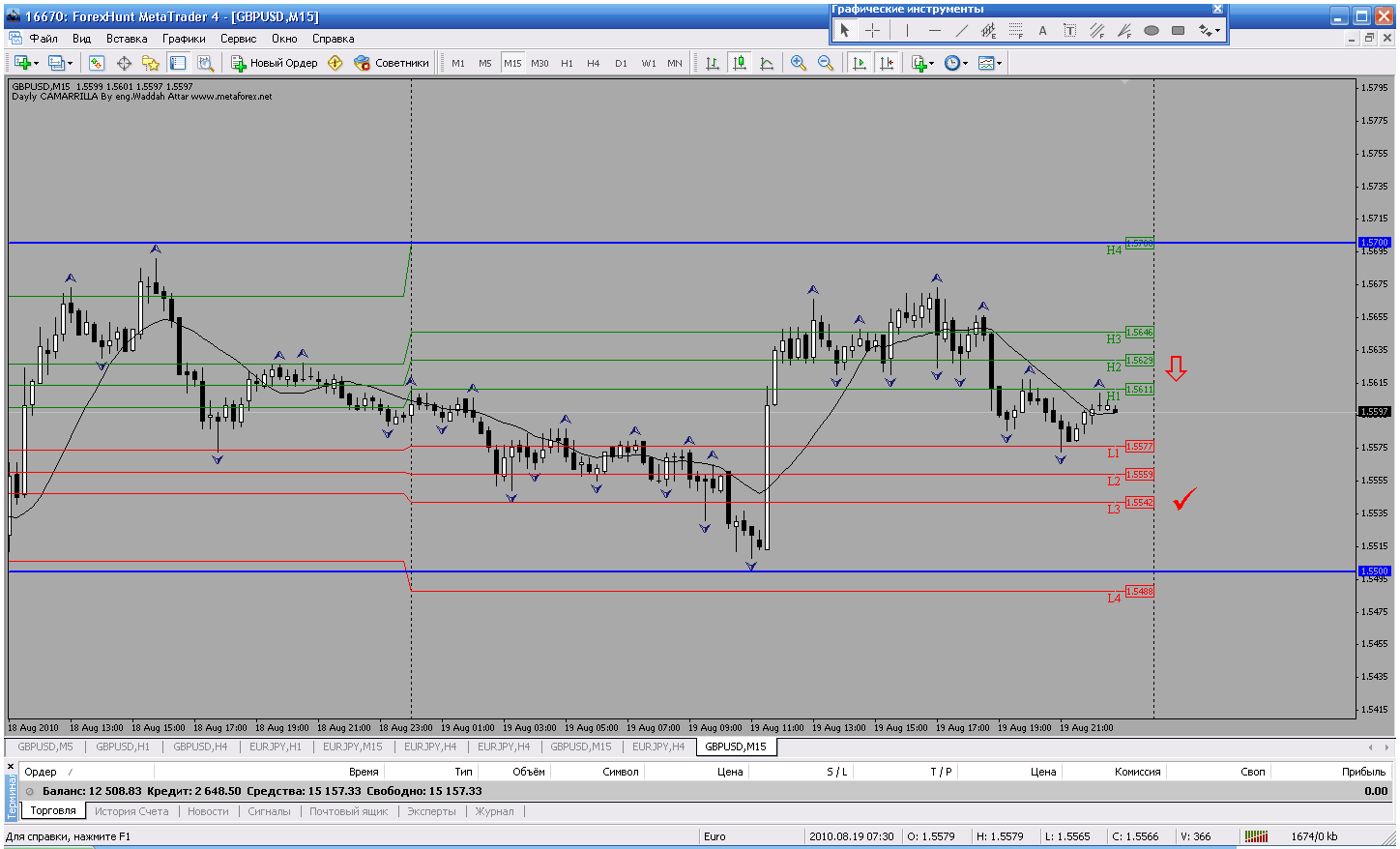
Task: Click the Советники expert advisors button
Action: click(392, 63)
